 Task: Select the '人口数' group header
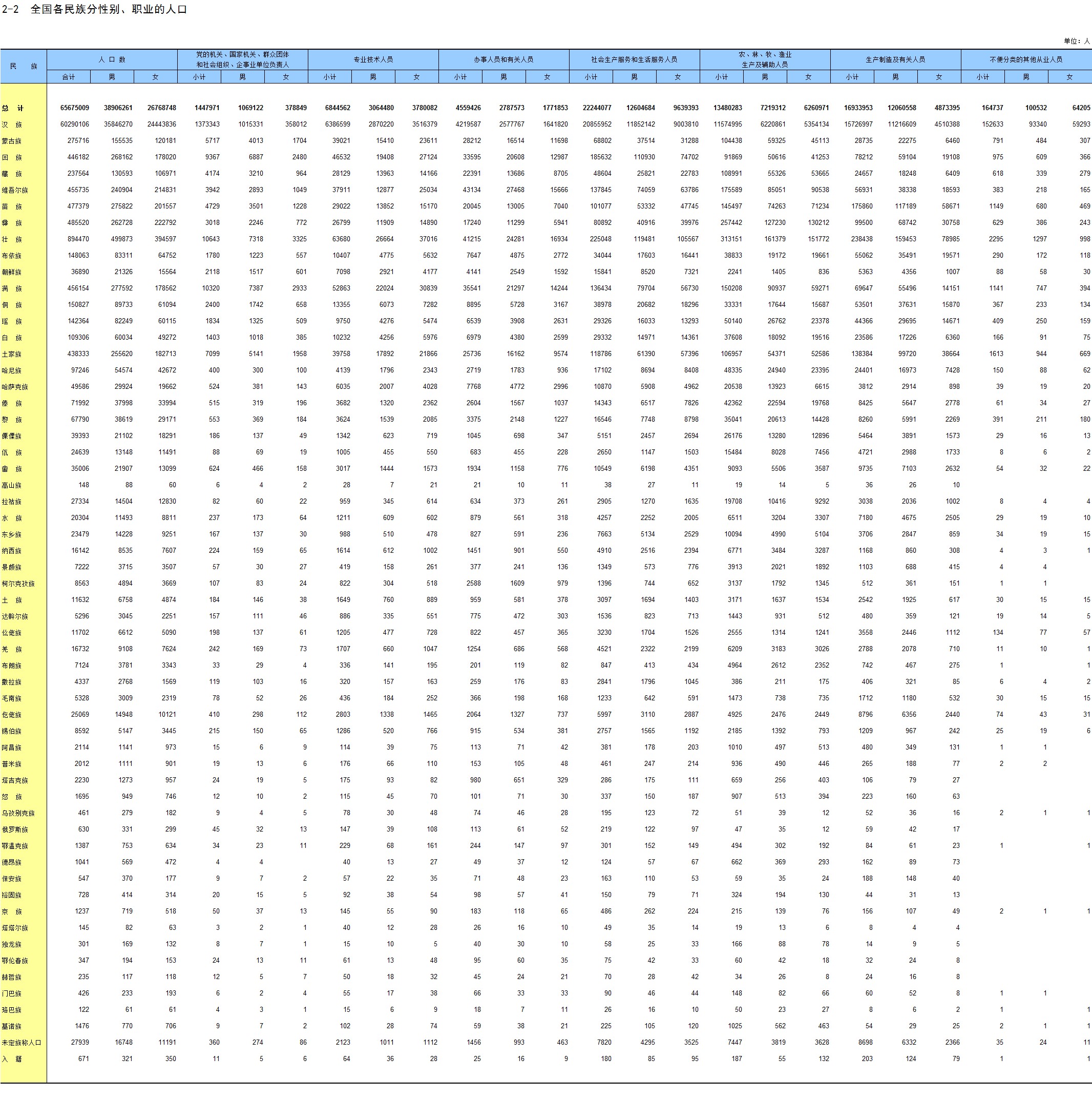(x=112, y=59)
